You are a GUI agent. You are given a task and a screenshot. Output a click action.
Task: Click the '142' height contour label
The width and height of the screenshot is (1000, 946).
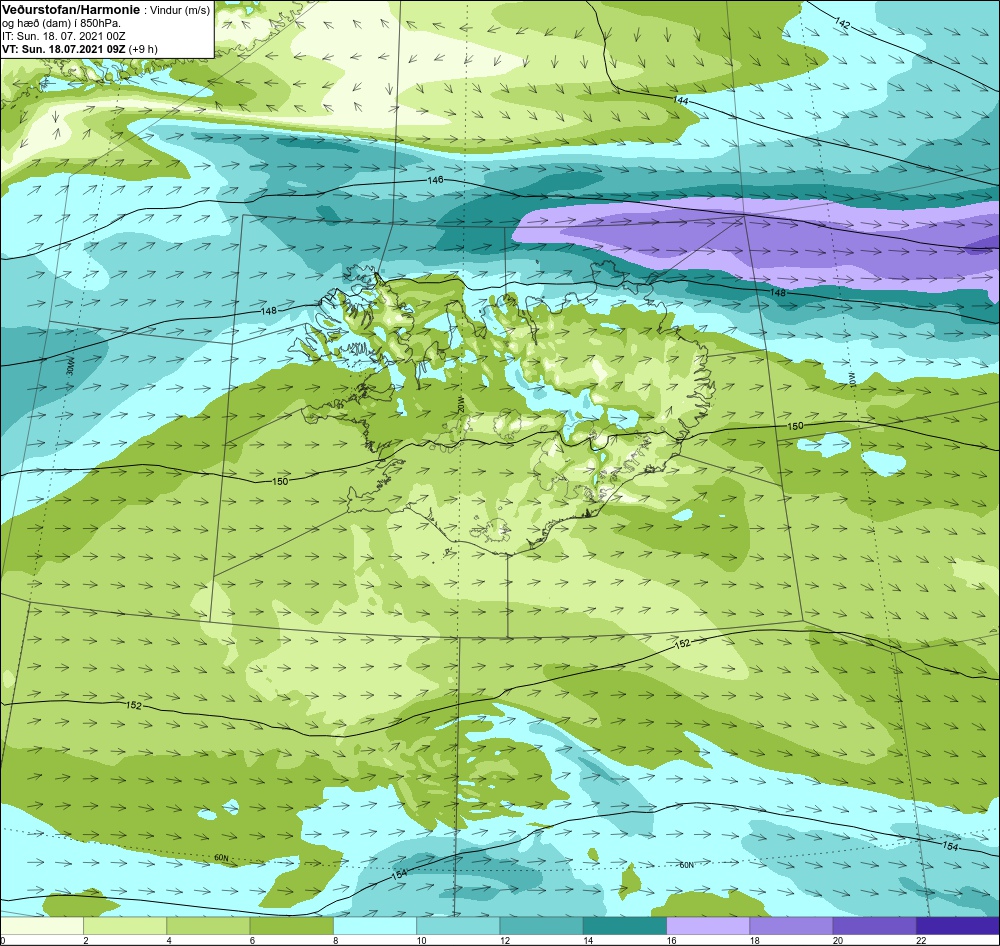coord(842,24)
